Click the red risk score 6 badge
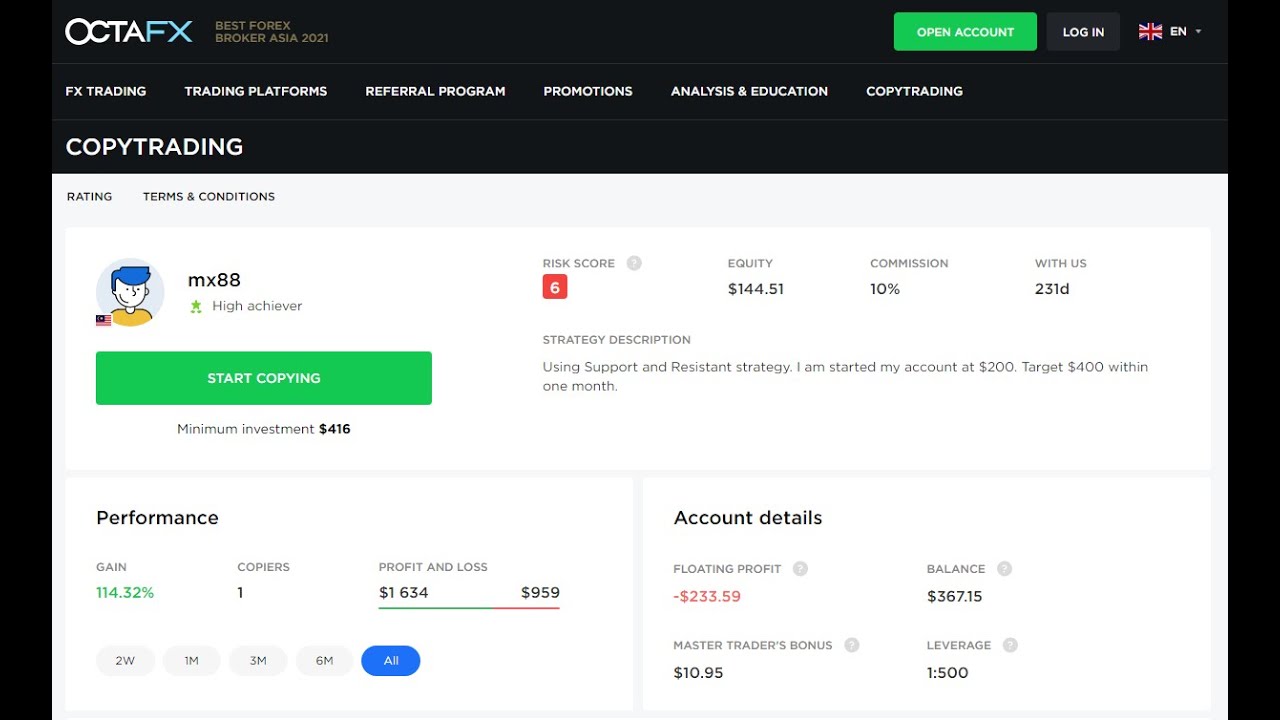 pyautogui.click(x=554, y=288)
